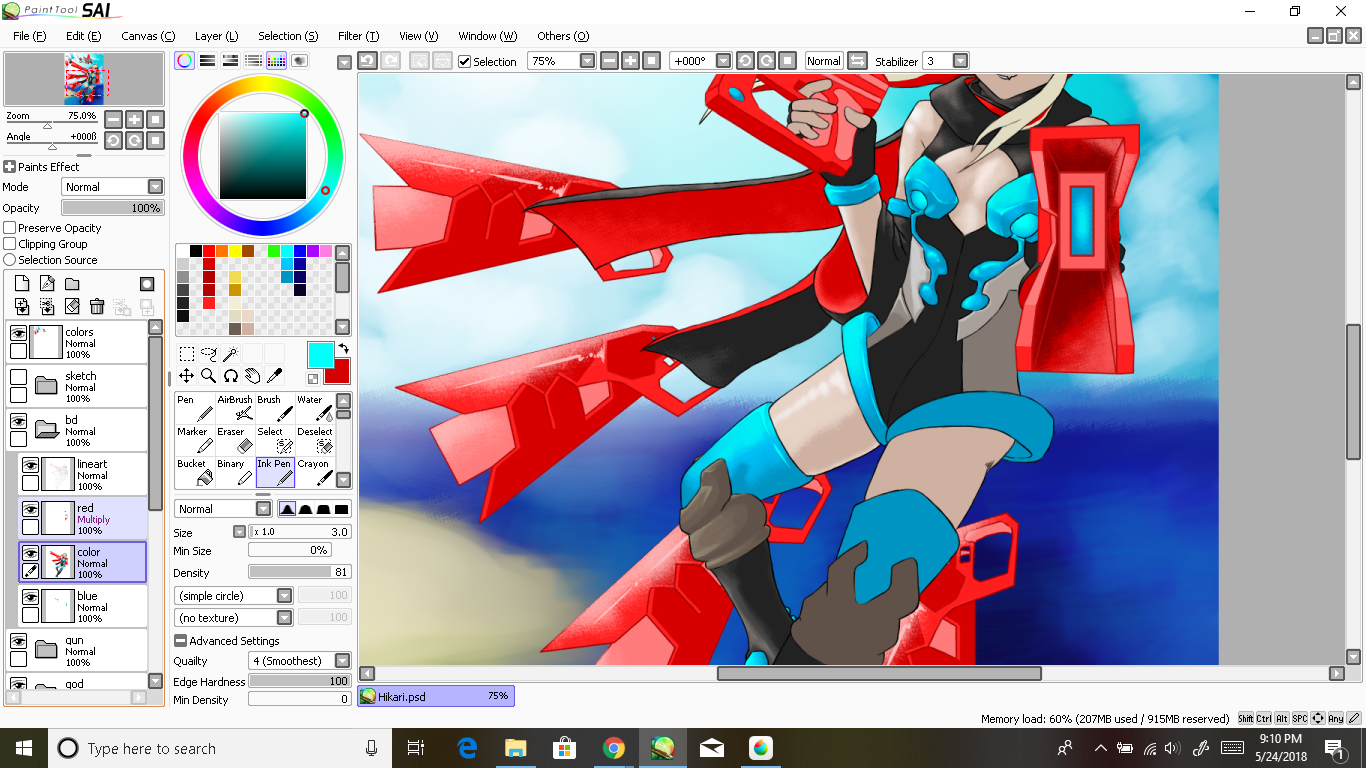
Task: Open the 75% zoom dropdown
Action: [x=587, y=61]
